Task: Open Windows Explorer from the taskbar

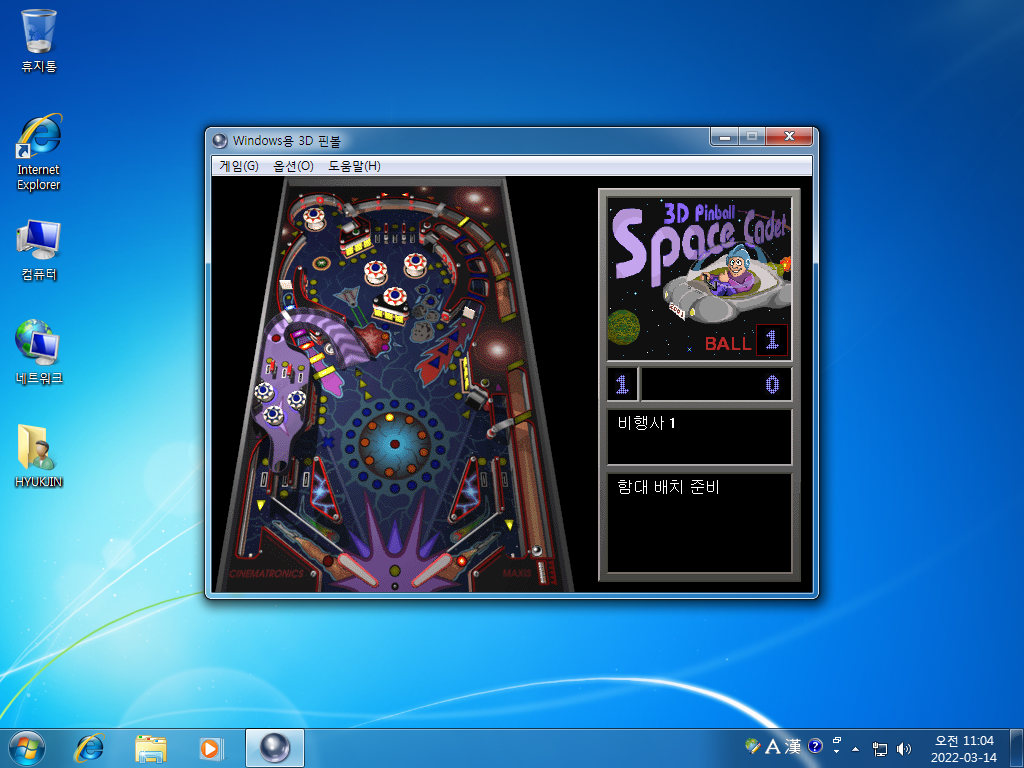Action: coord(150,748)
